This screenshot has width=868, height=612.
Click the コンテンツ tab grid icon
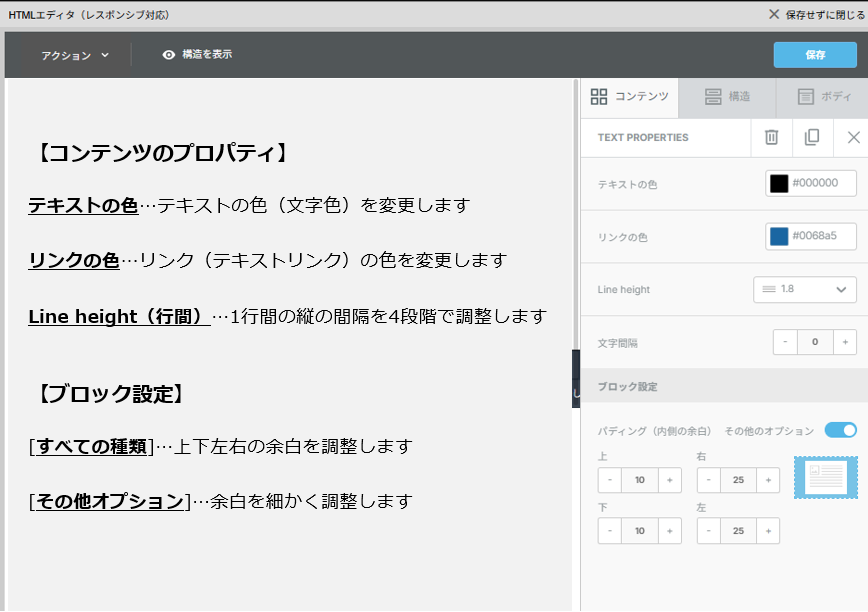[x=599, y=97]
